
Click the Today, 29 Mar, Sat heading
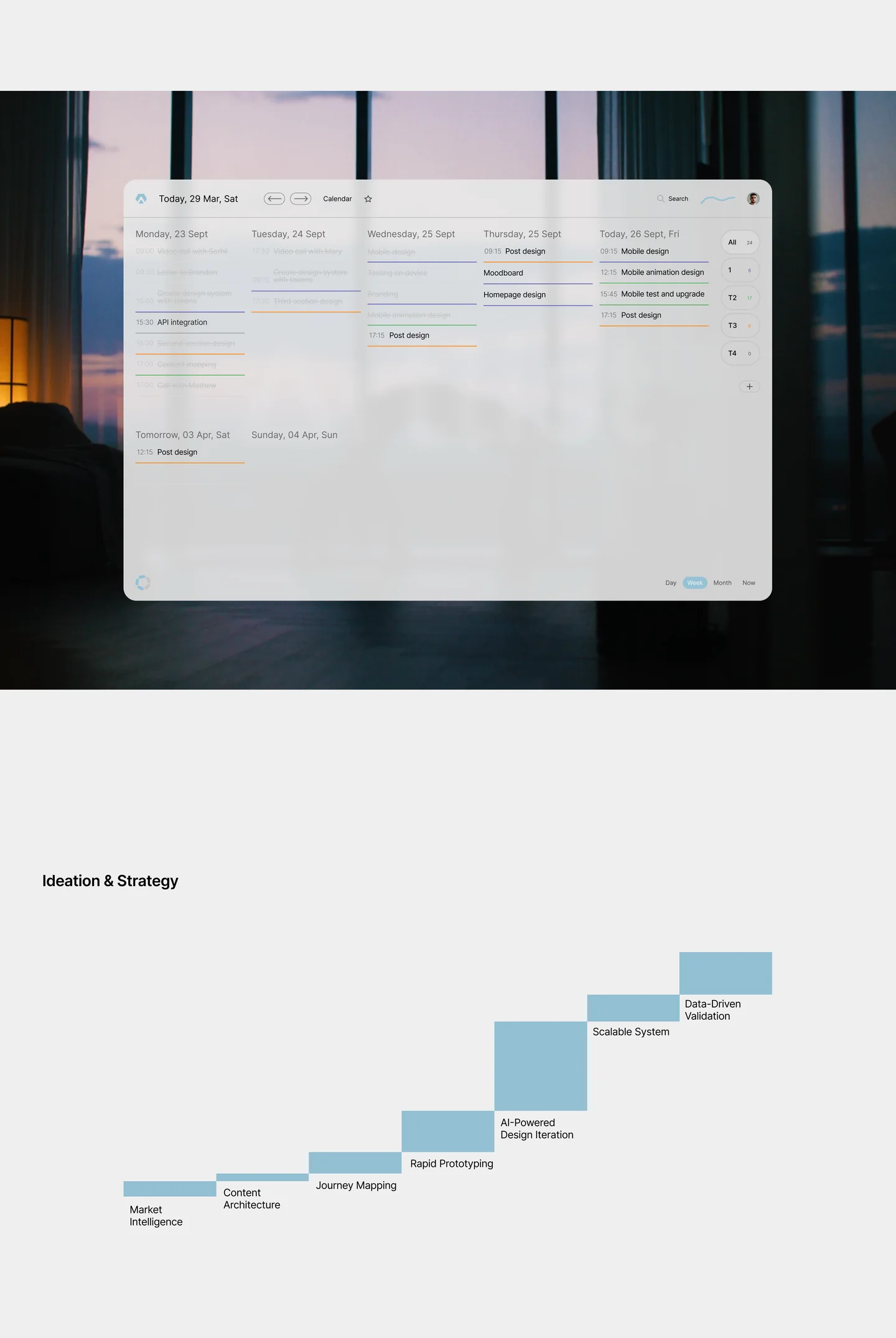(x=198, y=199)
